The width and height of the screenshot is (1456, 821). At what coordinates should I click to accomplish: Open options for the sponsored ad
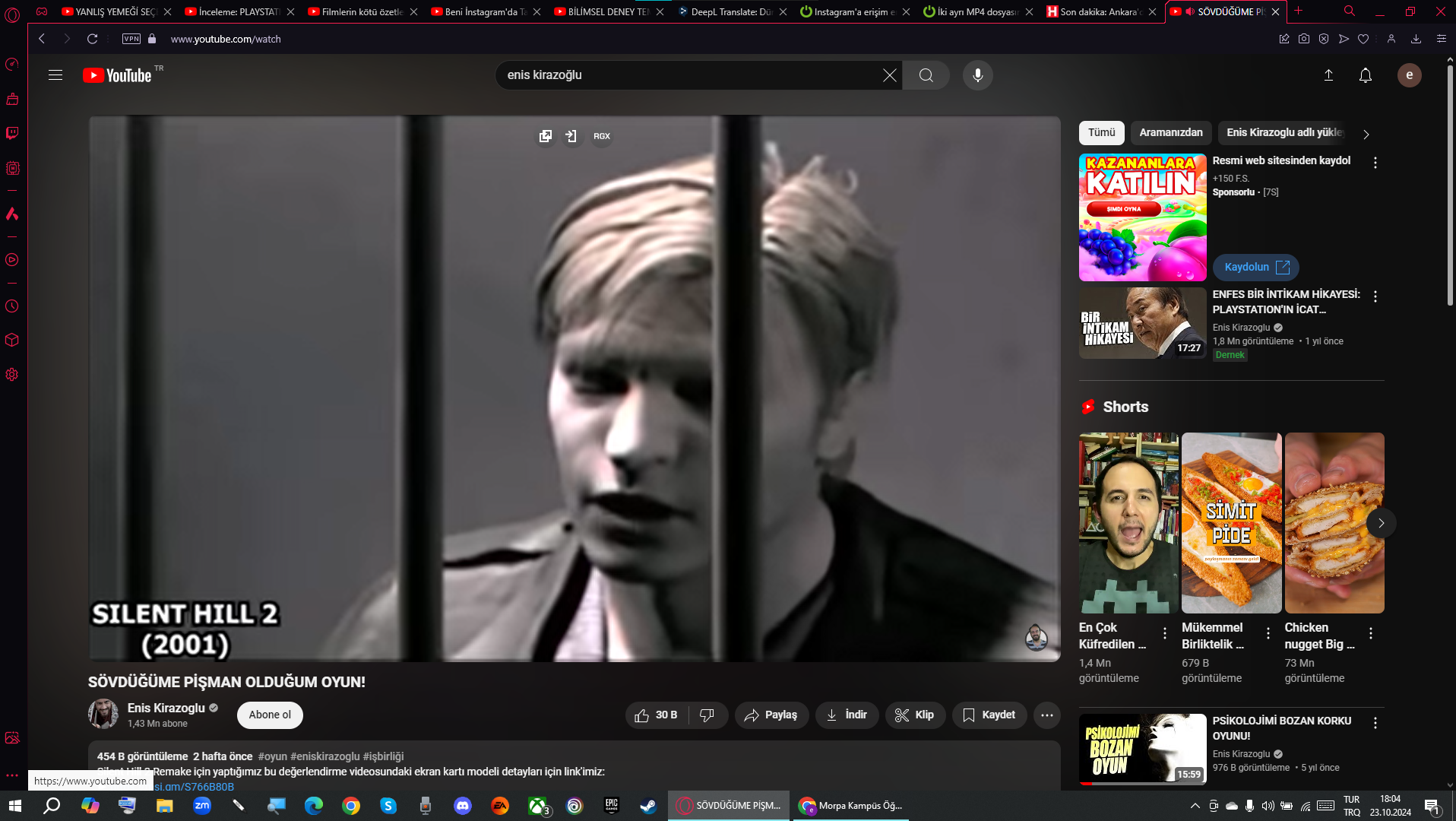(x=1375, y=163)
